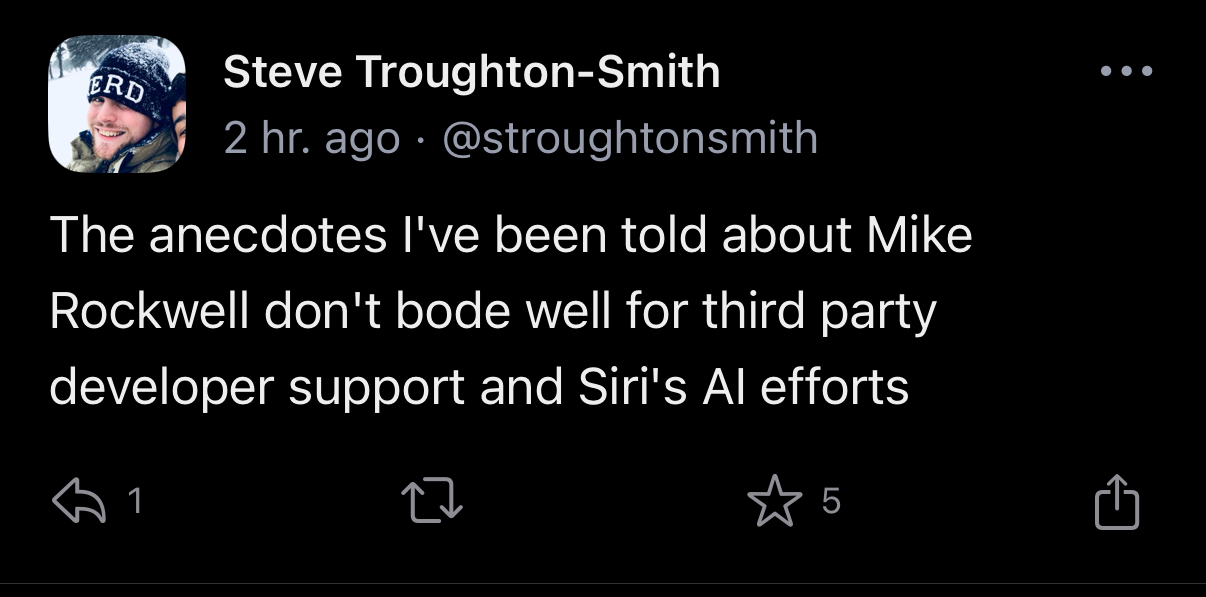1206x597 pixels.
Task: Click 'third party' in the post text
Action: (817, 312)
